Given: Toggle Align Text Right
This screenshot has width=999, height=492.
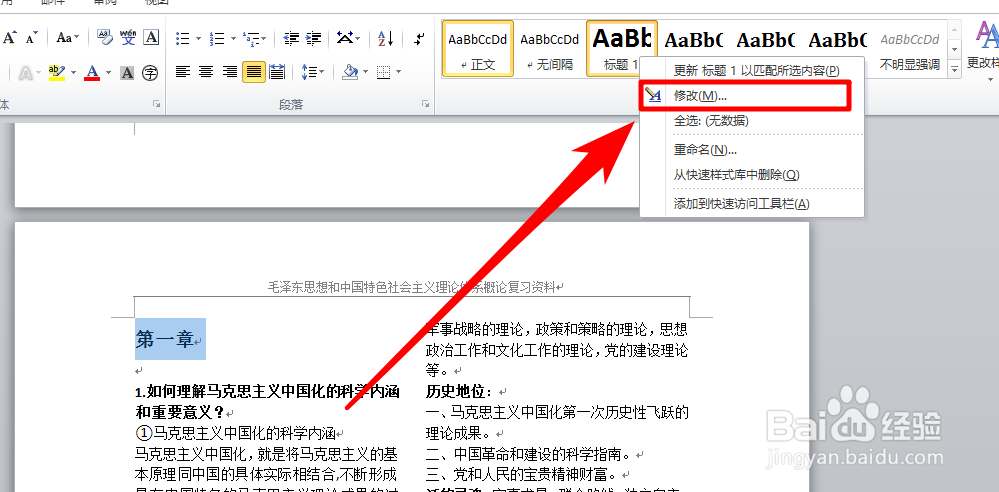Looking at the screenshot, I should coord(229,72).
